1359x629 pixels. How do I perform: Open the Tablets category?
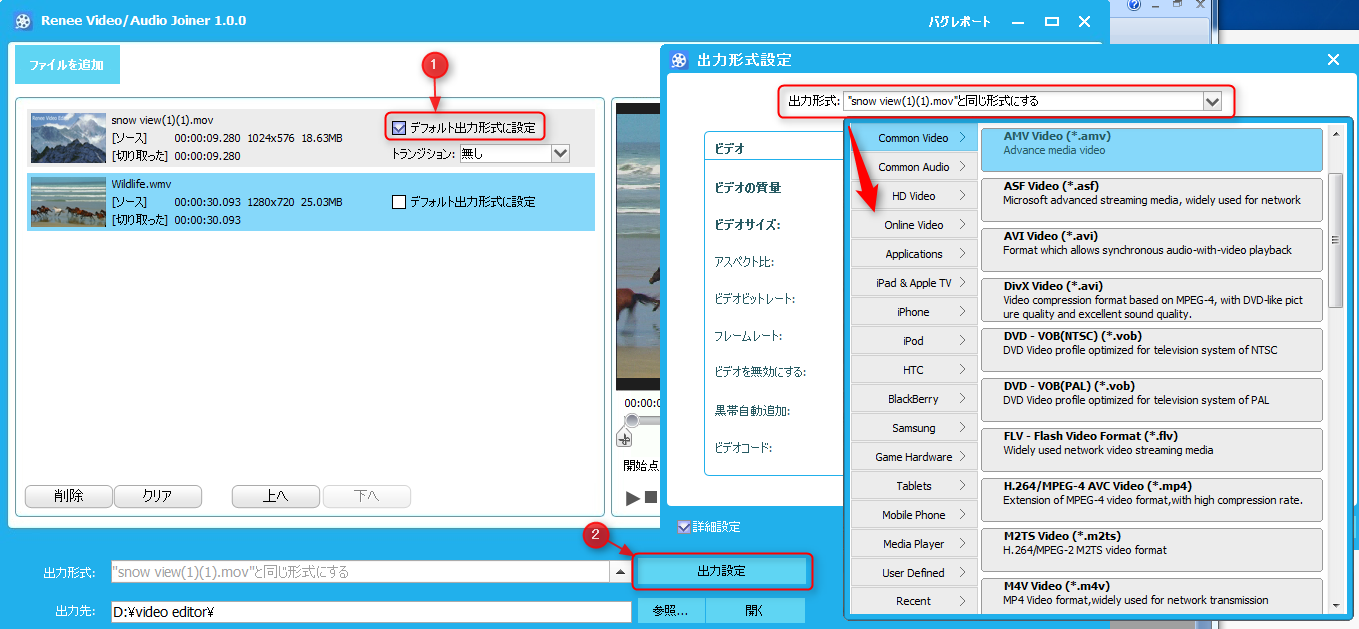pyautogui.click(x=914, y=486)
